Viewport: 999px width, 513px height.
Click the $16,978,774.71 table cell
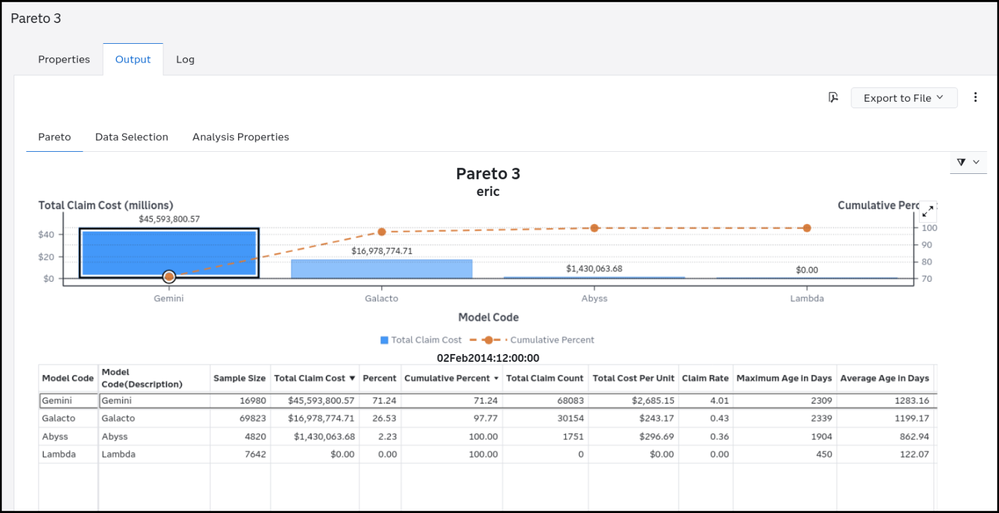[315, 419]
